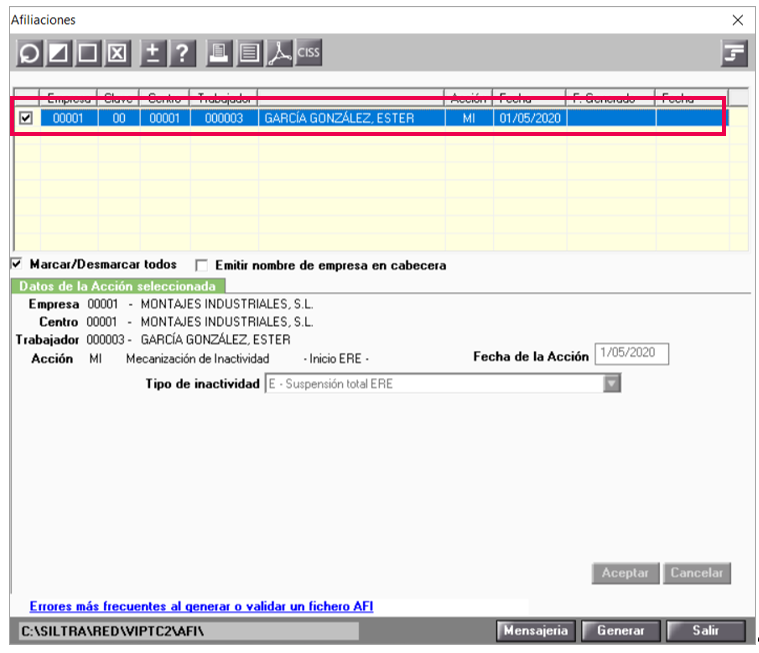
Task: Click the PDF export toolbar icon
Action: coord(279,53)
